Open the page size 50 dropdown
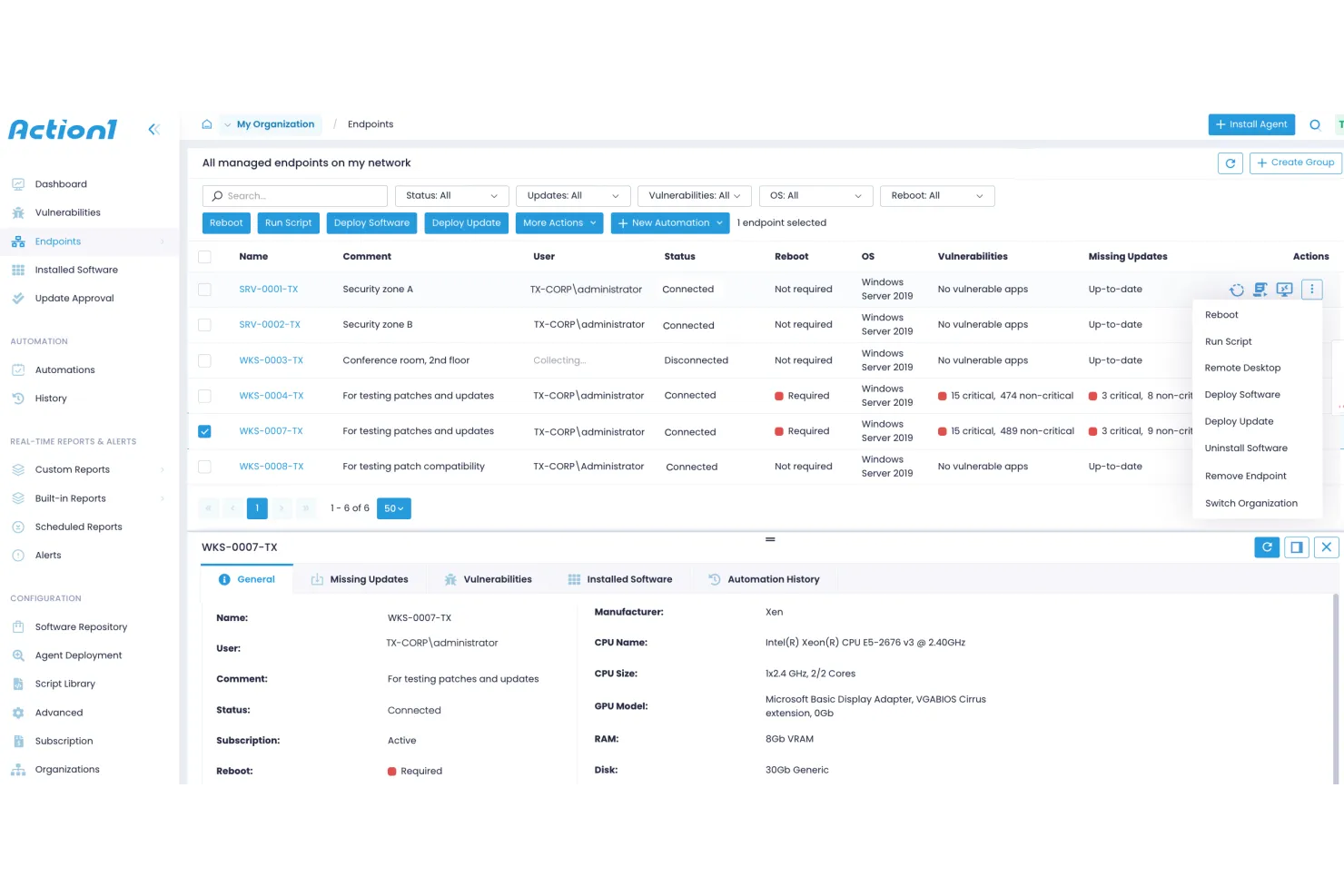The height and width of the screenshot is (896, 1344). [x=393, y=508]
